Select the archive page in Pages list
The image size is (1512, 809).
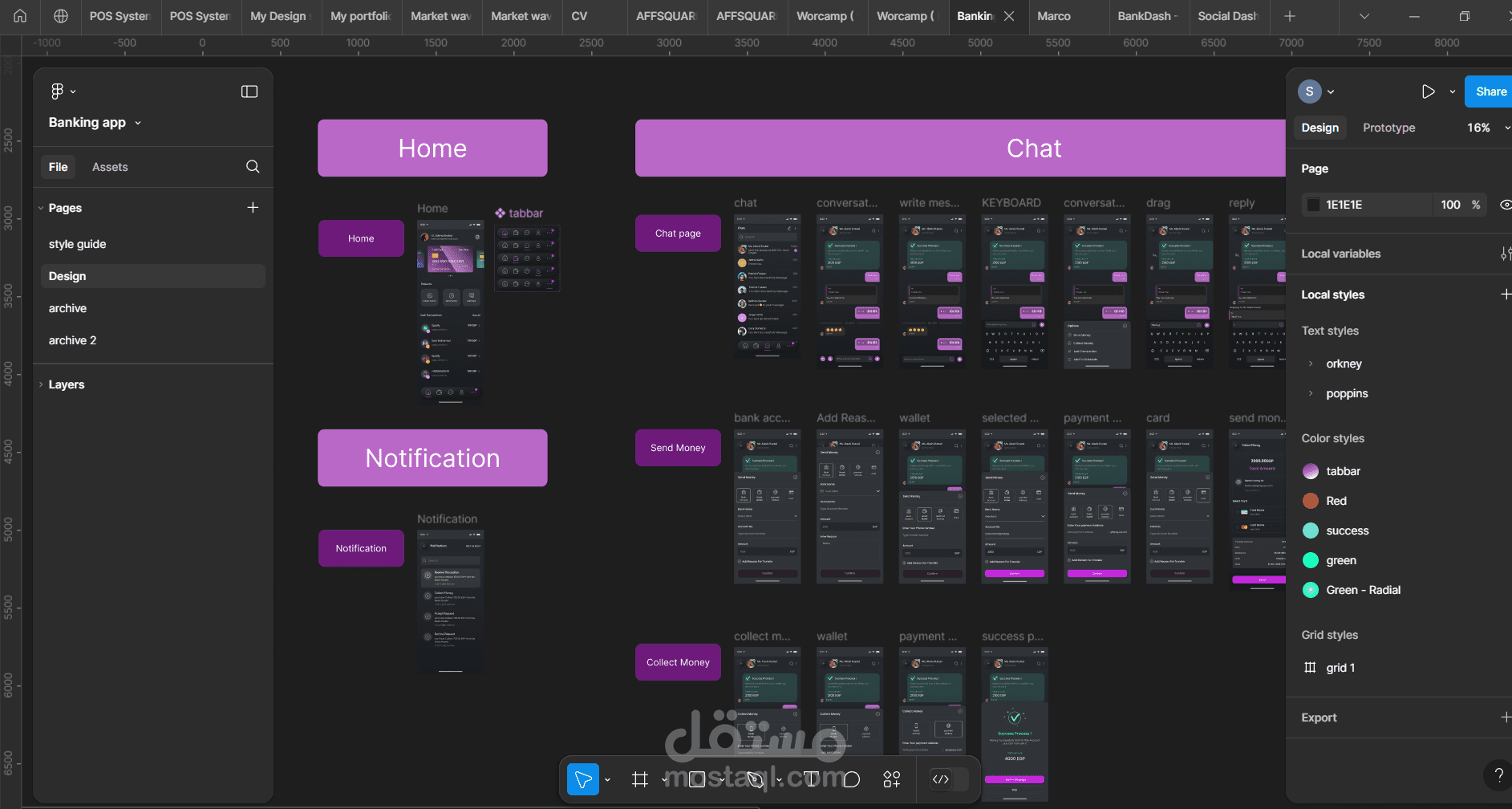tap(67, 307)
